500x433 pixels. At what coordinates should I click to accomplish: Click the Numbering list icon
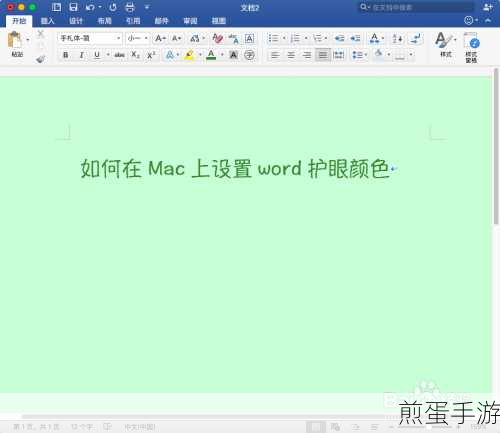pos(295,38)
